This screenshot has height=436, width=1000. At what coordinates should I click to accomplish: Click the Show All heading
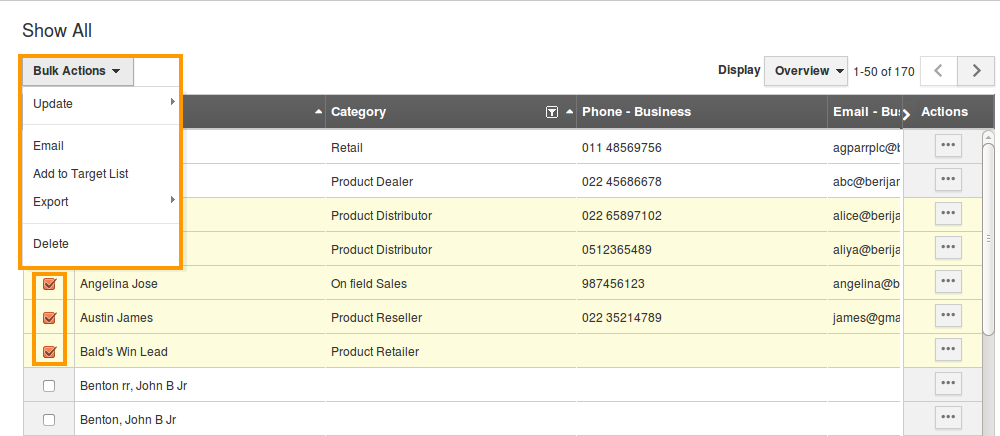click(x=57, y=31)
